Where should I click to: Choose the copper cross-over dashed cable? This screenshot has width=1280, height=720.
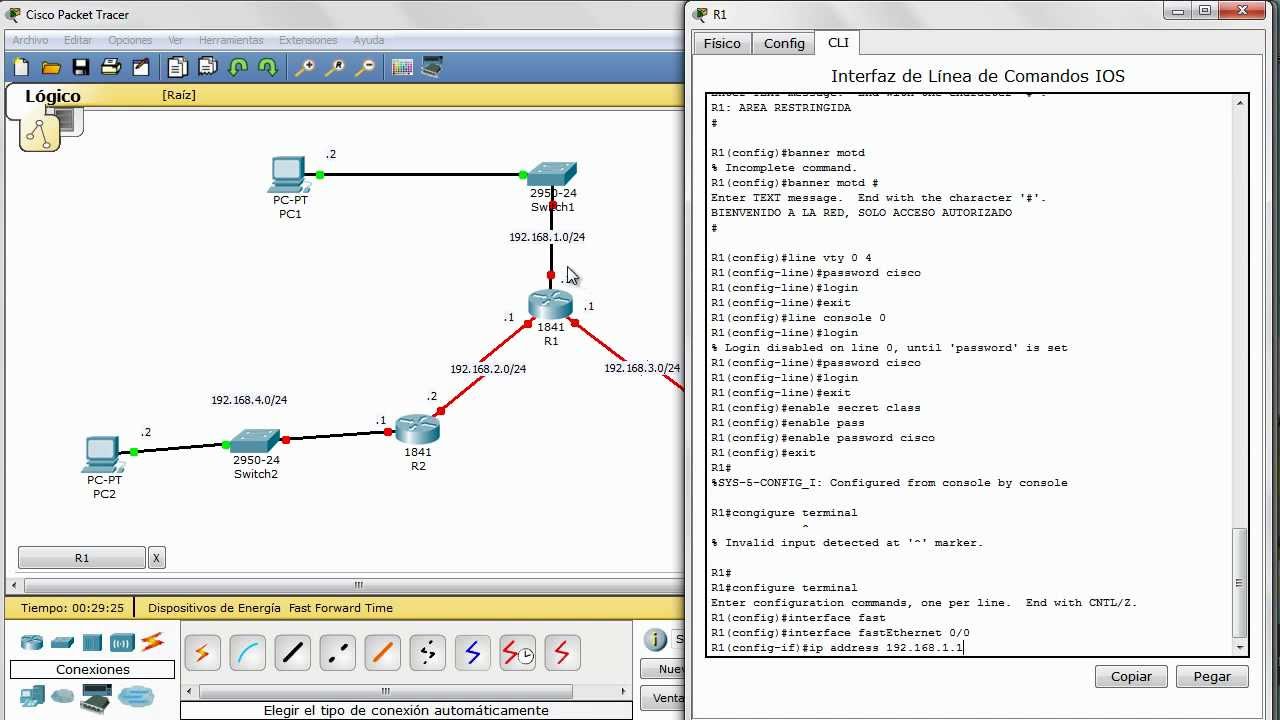[338, 654]
